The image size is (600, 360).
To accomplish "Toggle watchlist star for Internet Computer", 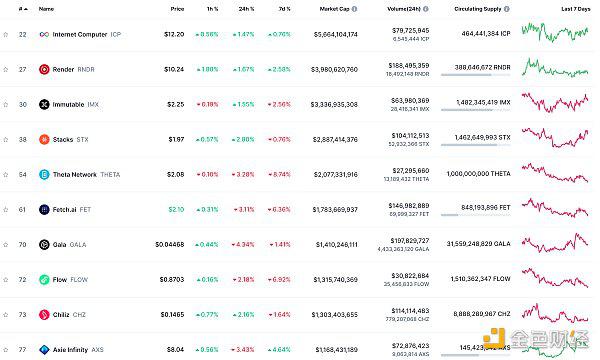I will tap(6, 34).
